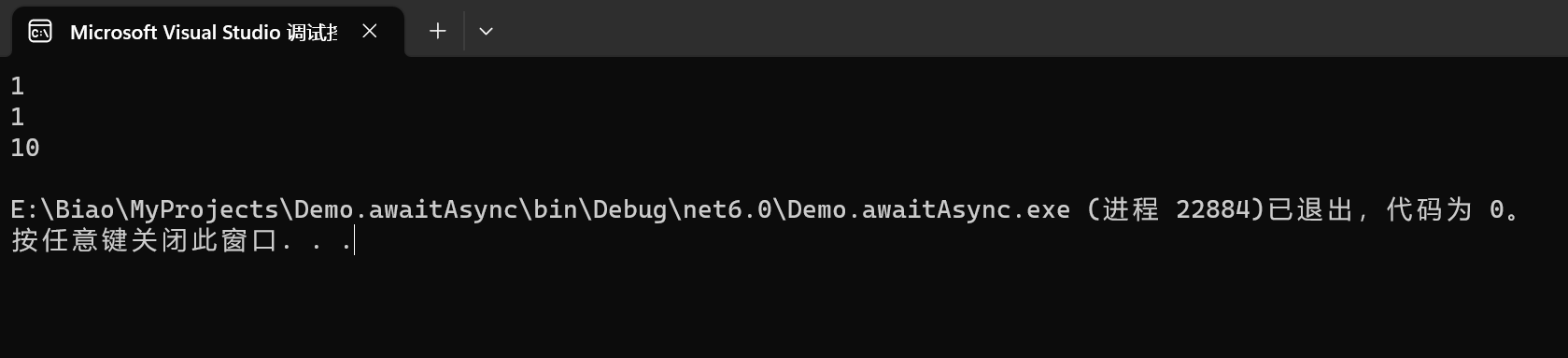This screenshot has height=358, width=1568.
Task: Click the blinking text cursor after dots
Action: [355, 241]
